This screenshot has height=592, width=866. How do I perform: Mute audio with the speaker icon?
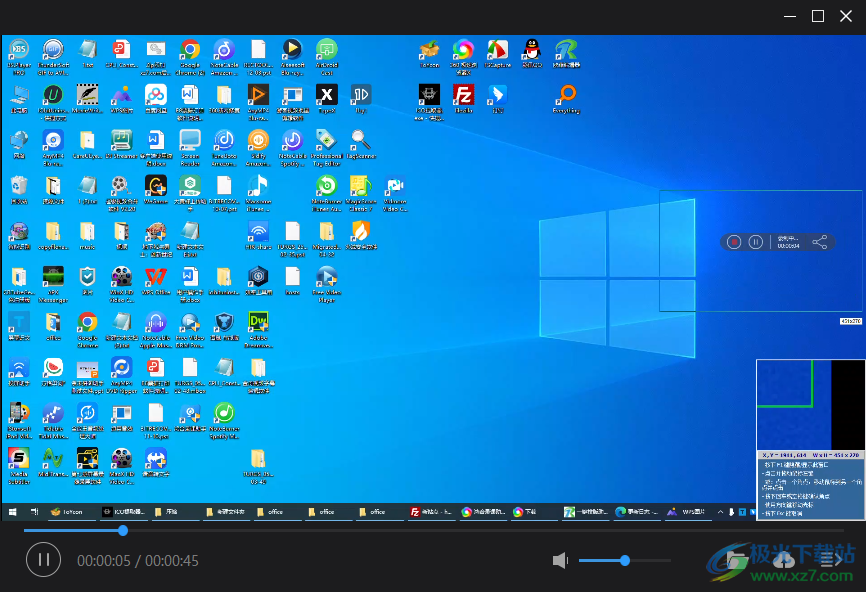pos(560,561)
